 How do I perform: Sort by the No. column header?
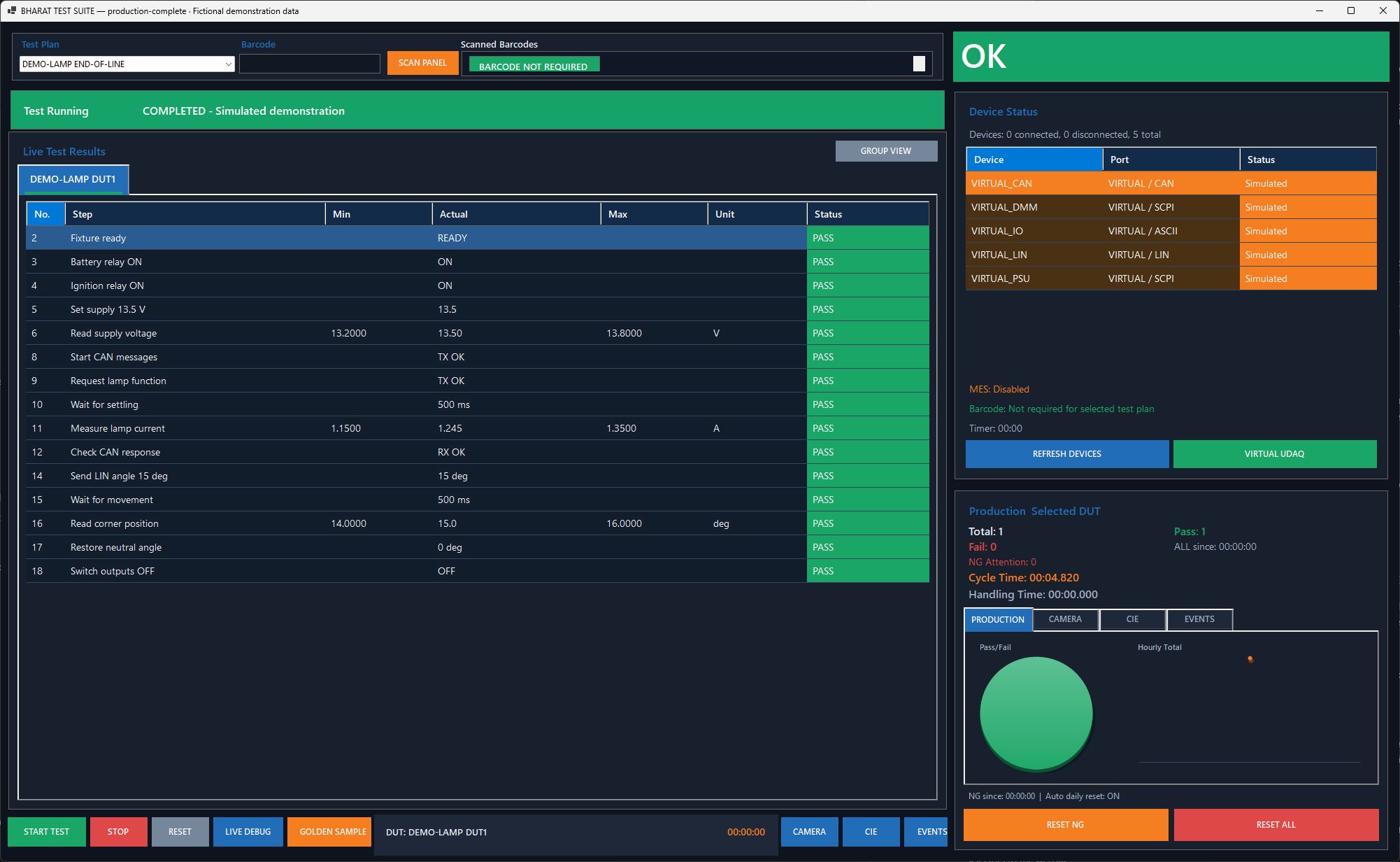[45, 214]
